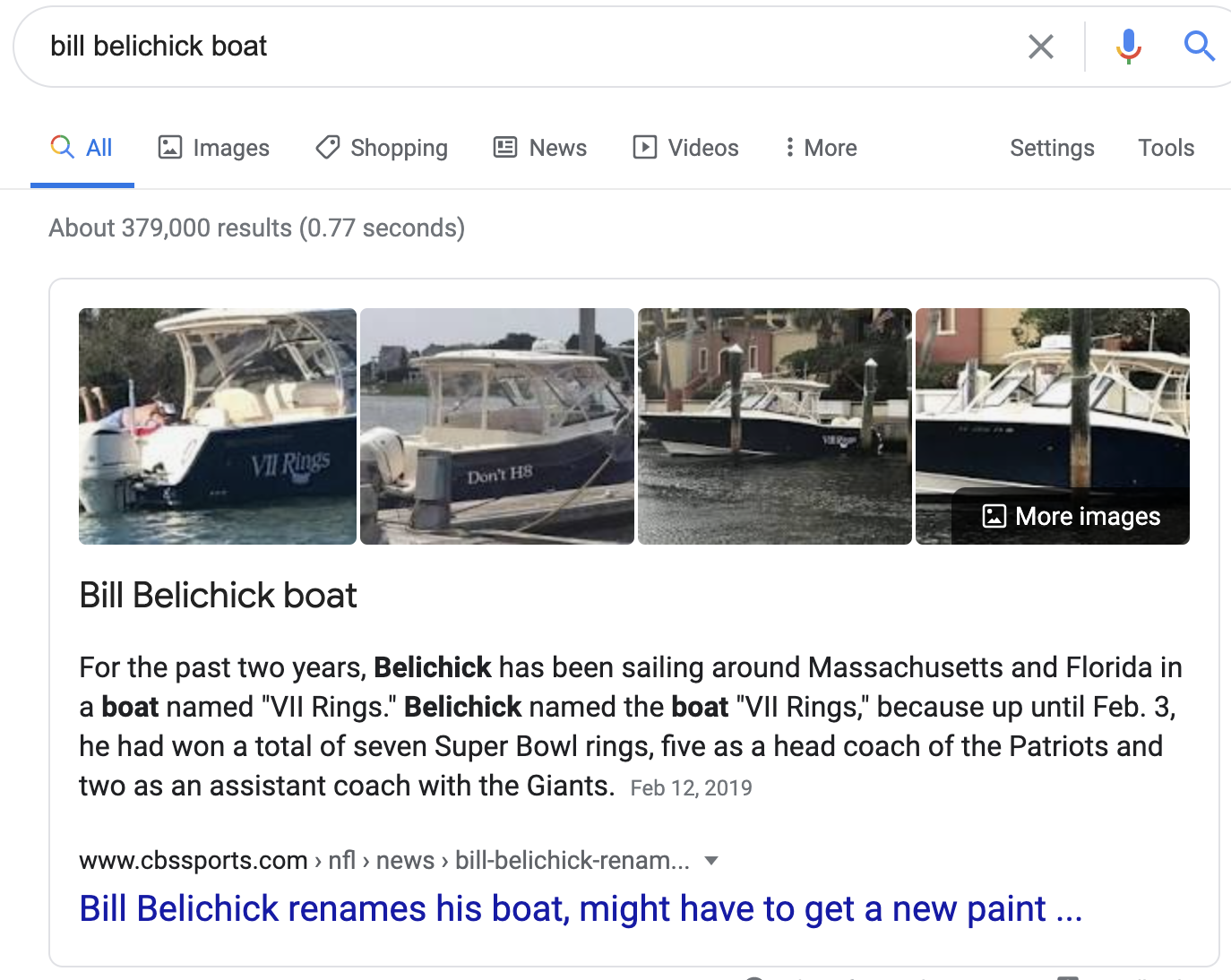Open the VII Rings boat photo
The width and height of the screenshot is (1231, 980).
(218, 426)
